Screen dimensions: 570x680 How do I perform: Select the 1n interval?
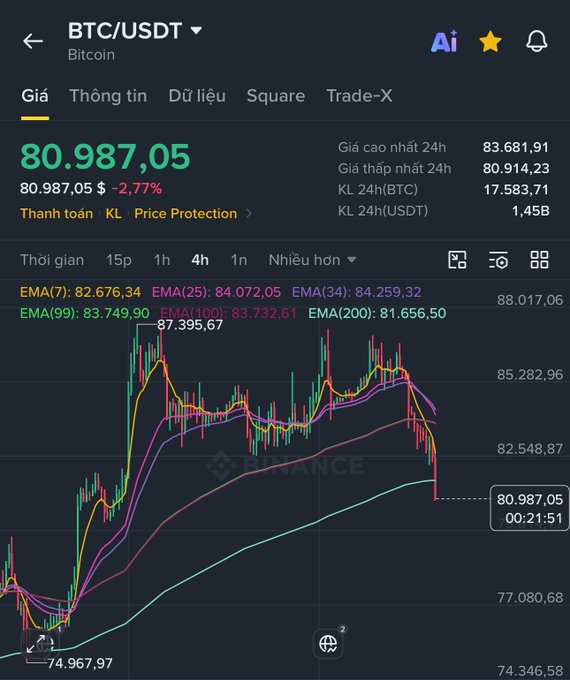pos(239,260)
